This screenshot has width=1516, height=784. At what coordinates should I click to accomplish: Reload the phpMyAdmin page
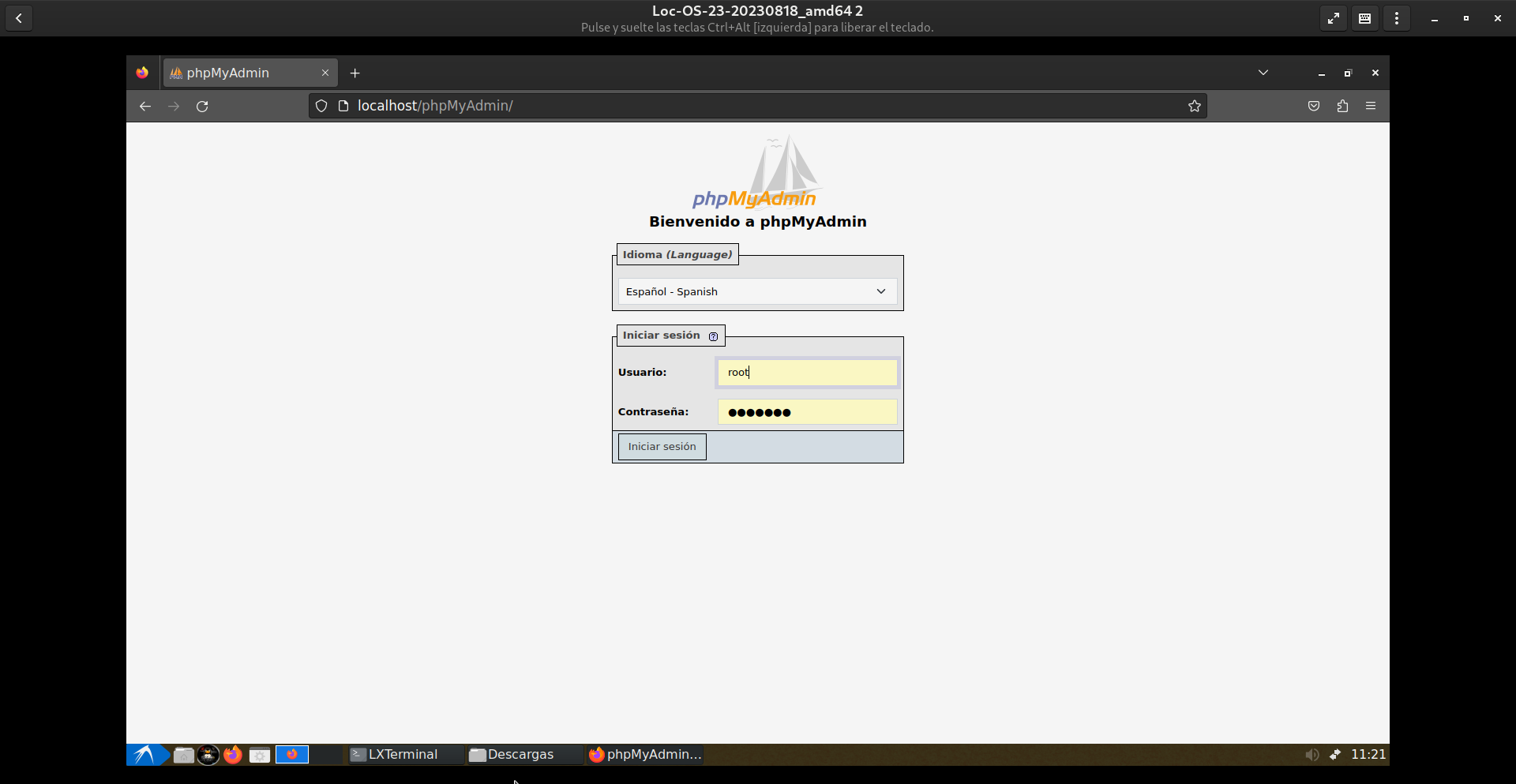(202, 106)
